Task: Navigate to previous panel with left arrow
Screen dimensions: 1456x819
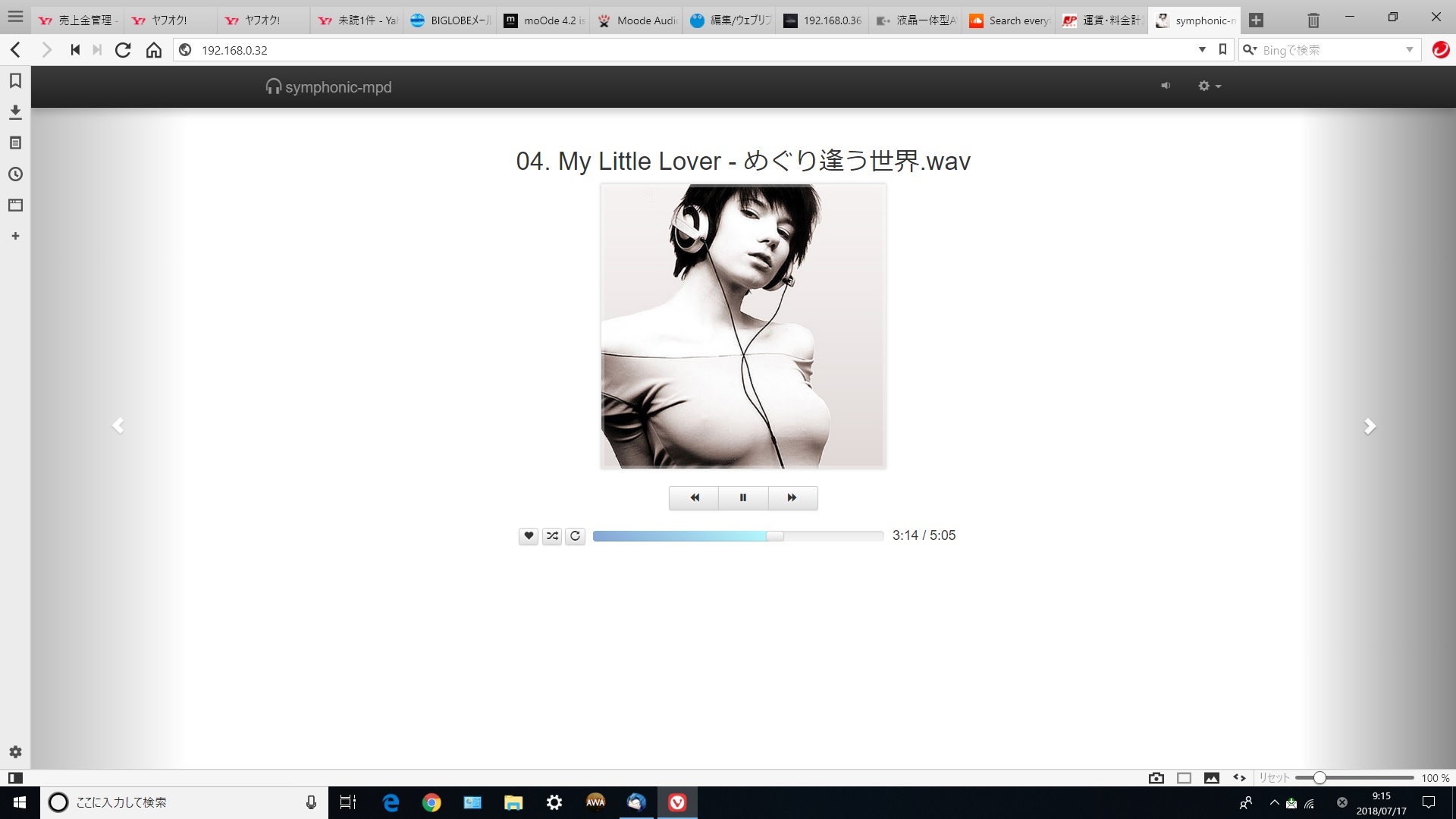Action: click(x=118, y=425)
